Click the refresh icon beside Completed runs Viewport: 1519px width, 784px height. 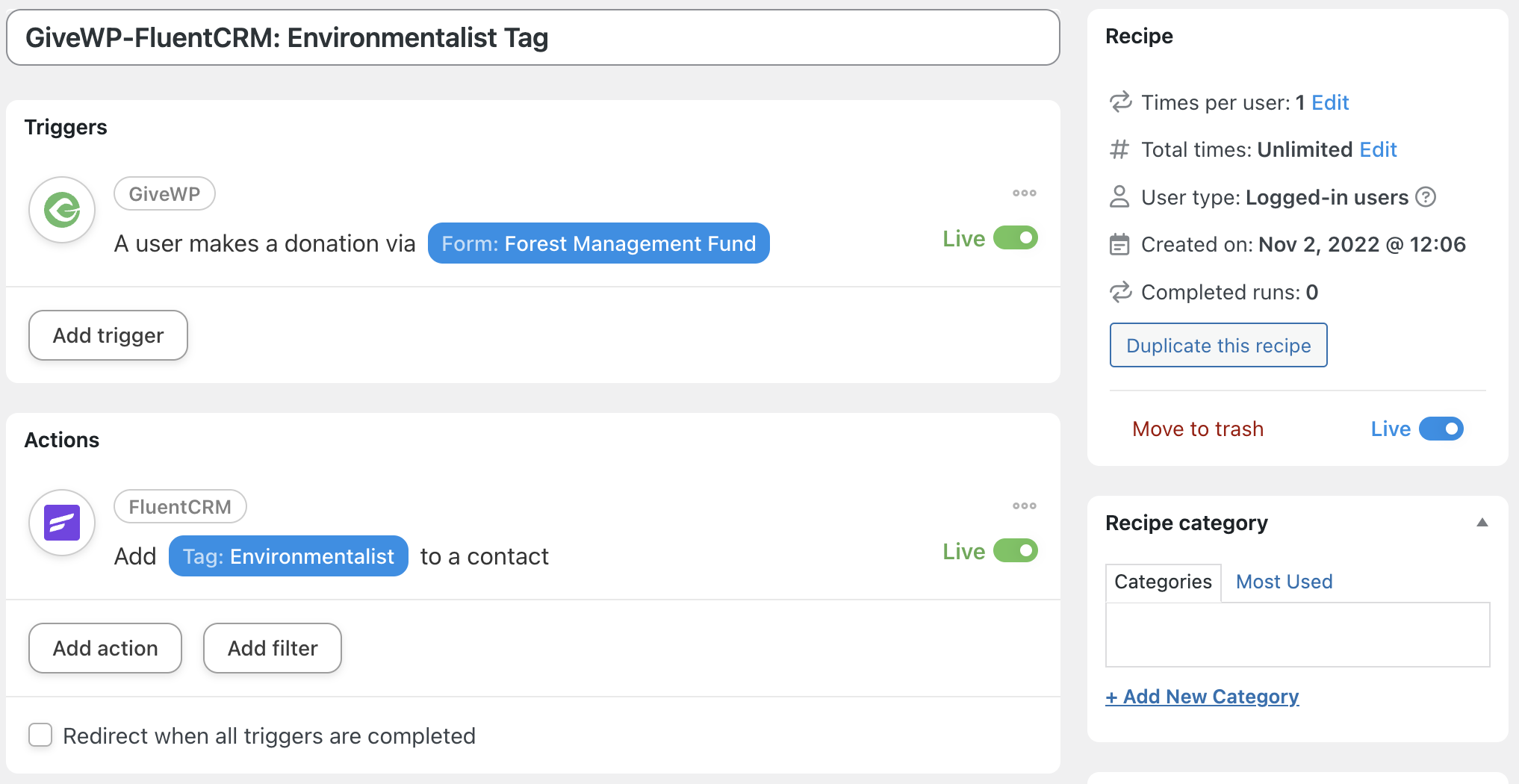point(1119,292)
